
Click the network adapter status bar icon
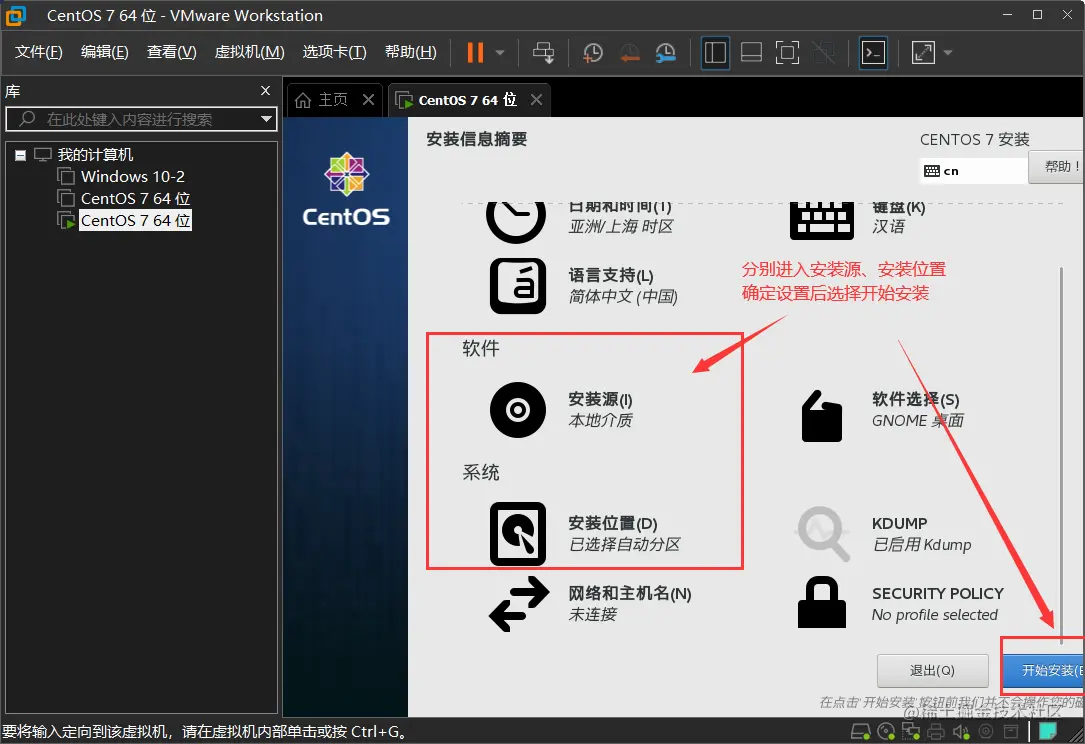911,732
